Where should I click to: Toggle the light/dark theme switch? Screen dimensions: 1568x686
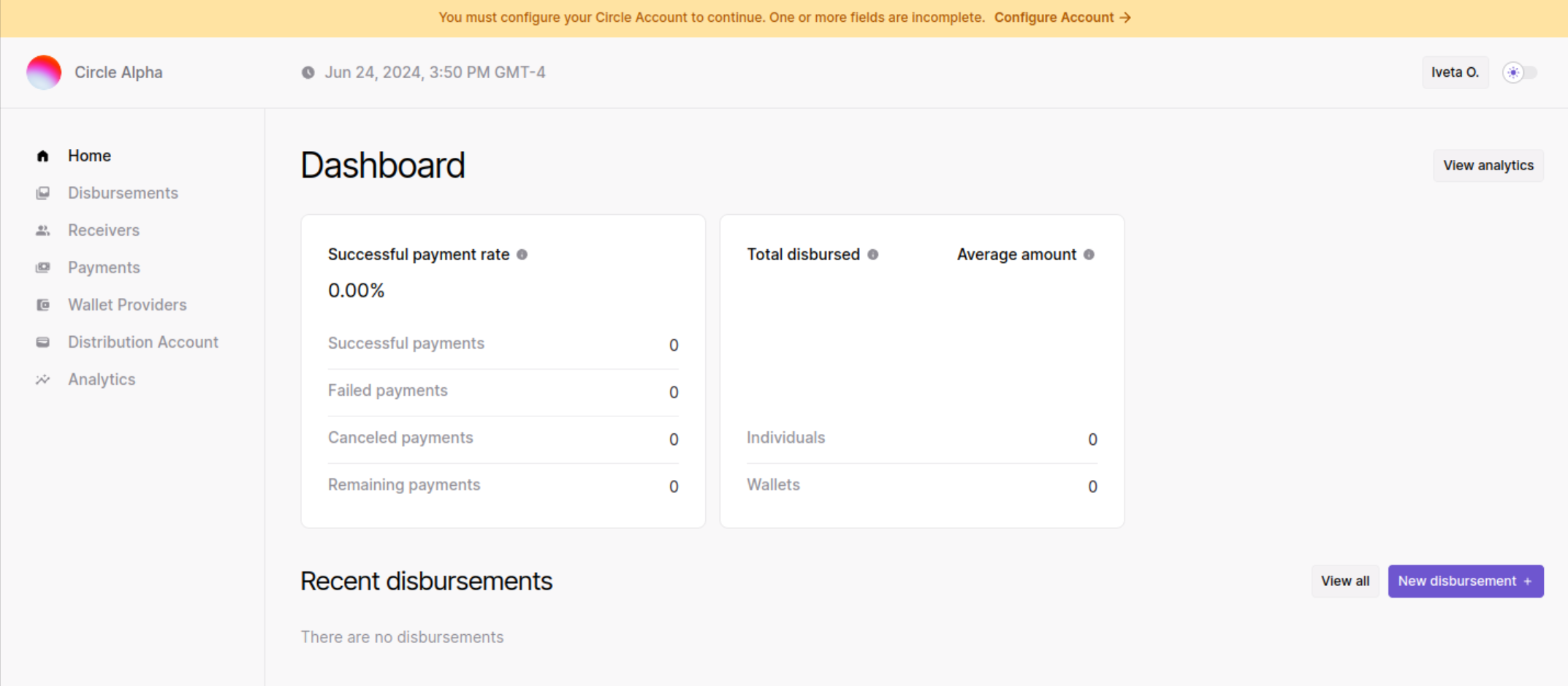1520,72
